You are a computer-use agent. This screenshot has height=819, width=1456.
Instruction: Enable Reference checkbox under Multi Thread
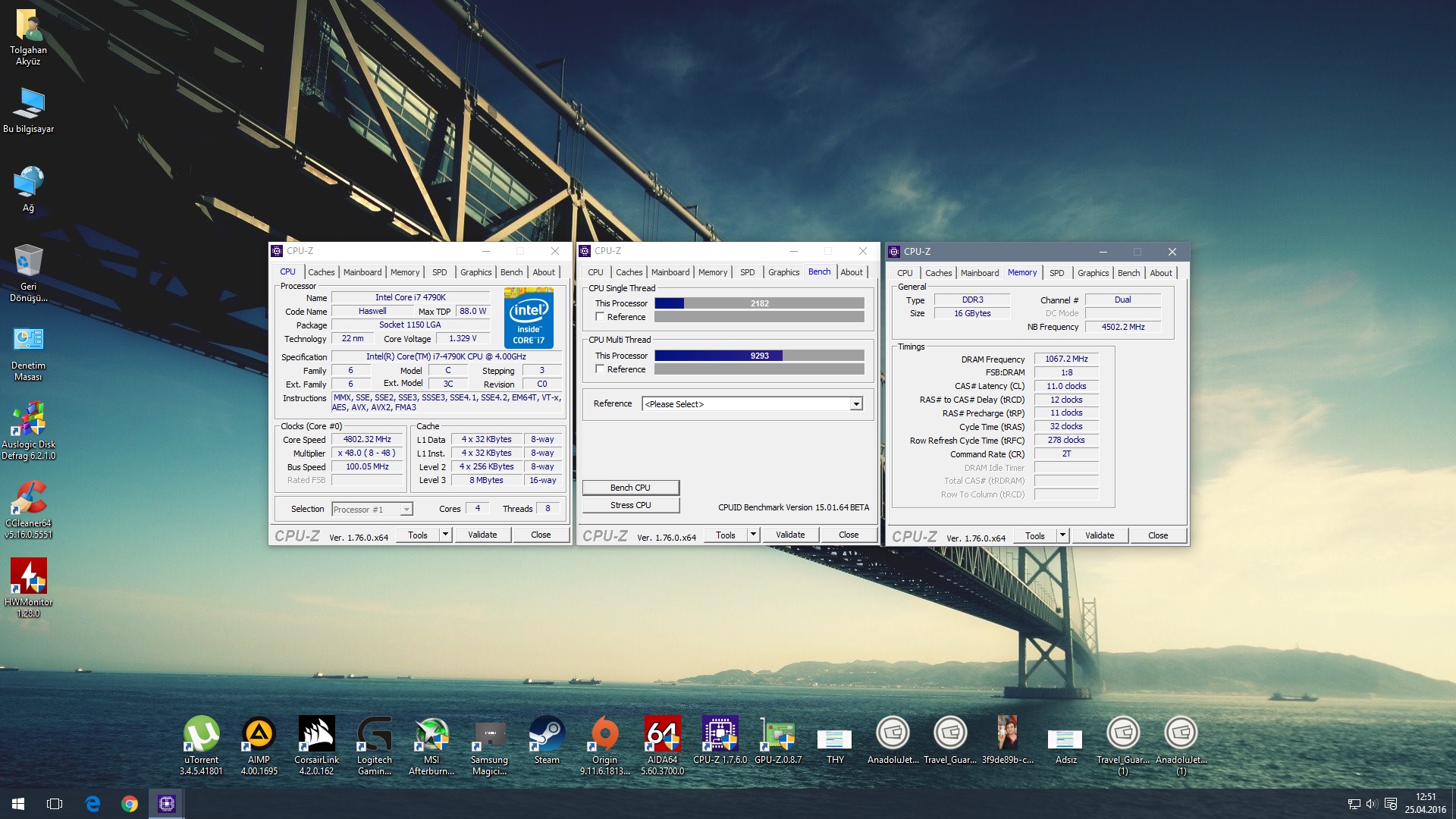[x=600, y=369]
